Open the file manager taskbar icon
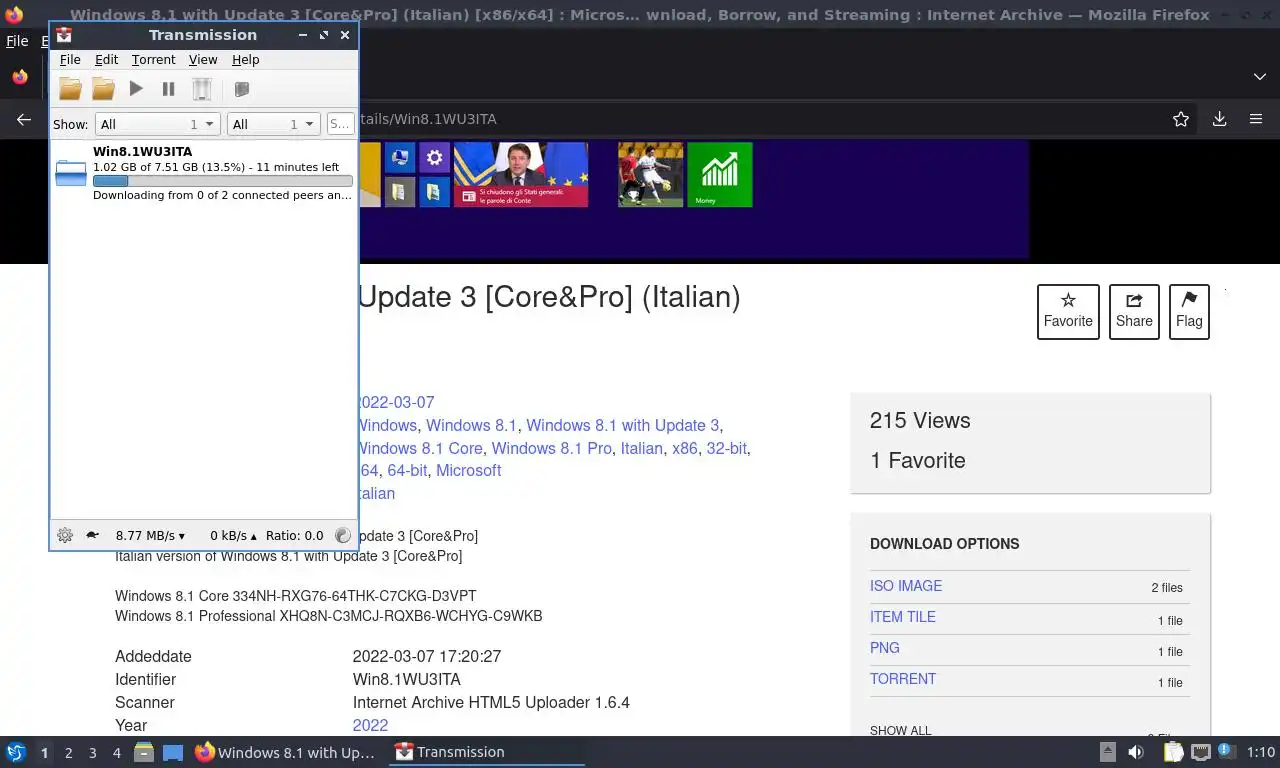The height and width of the screenshot is (768, 1280). point(144,752)
